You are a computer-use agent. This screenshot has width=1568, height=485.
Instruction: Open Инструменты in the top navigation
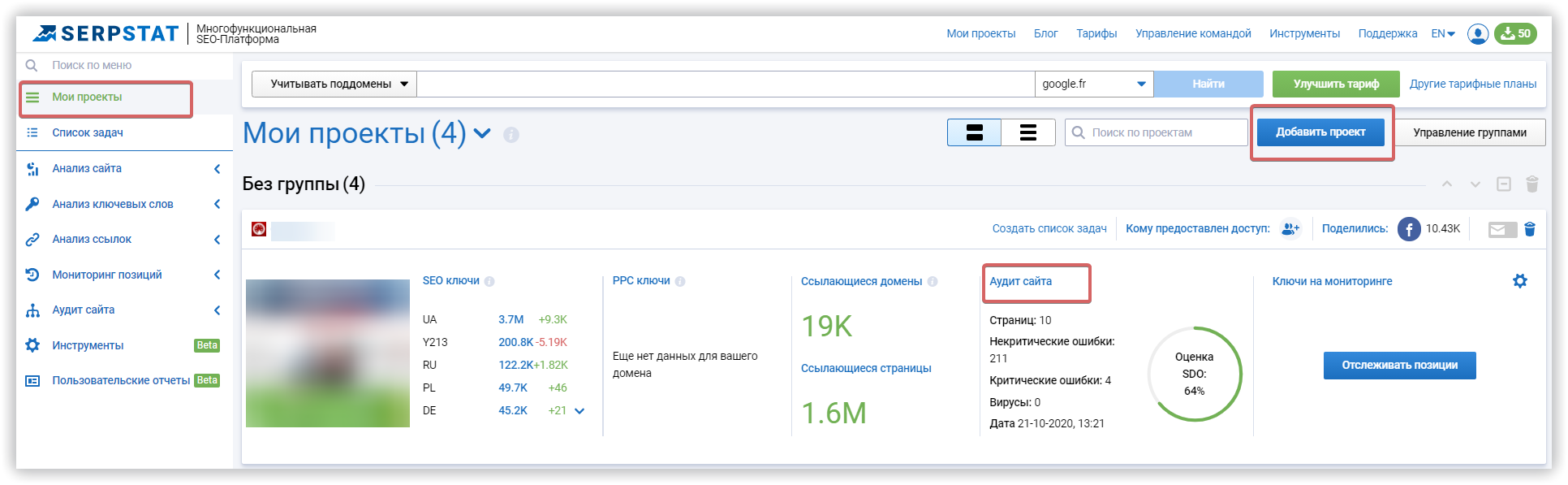pyautogui.click(x=1304, y=33)
